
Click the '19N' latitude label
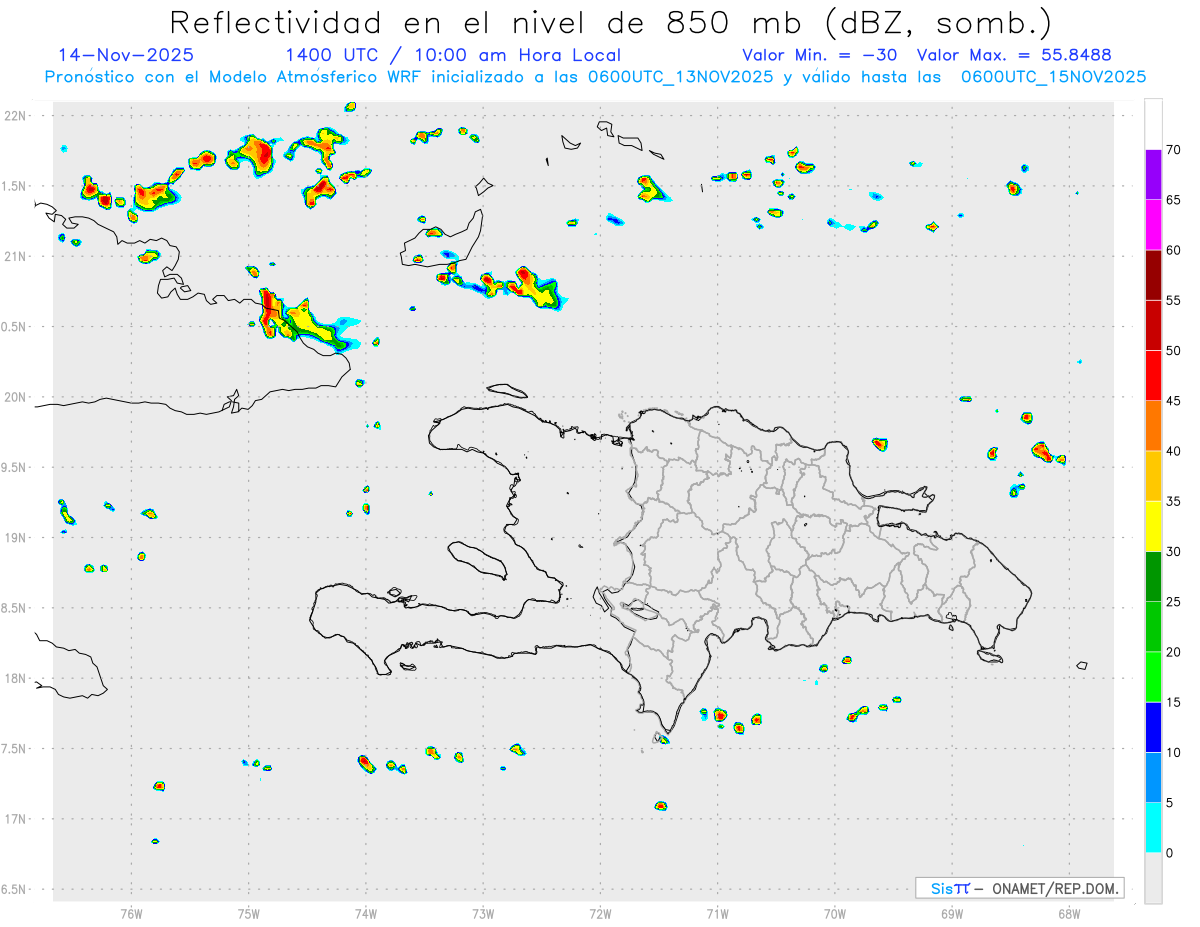15,537
